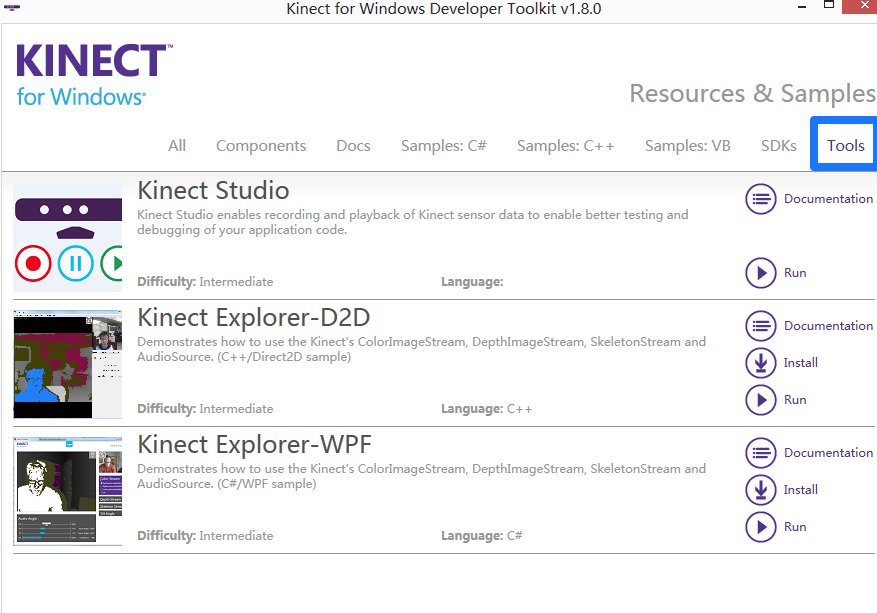Maximize the Developer Toolkit window
This screenshot has height=613, width=877.
point(829,4)
